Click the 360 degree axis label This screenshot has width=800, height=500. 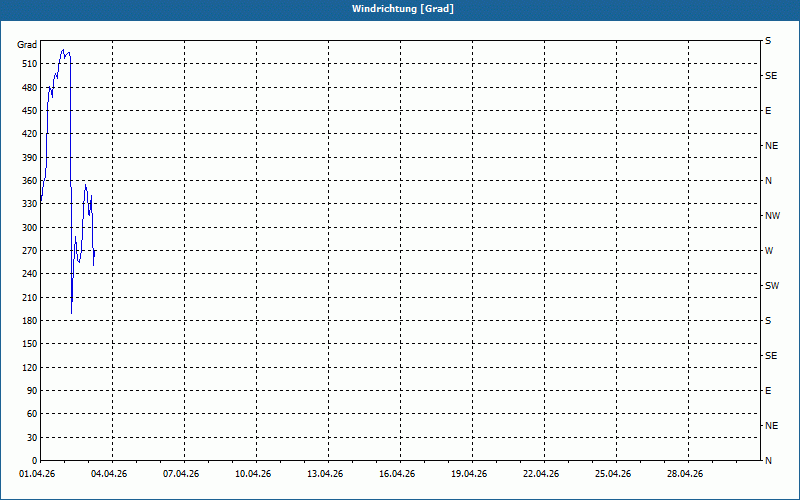point(28,181)
